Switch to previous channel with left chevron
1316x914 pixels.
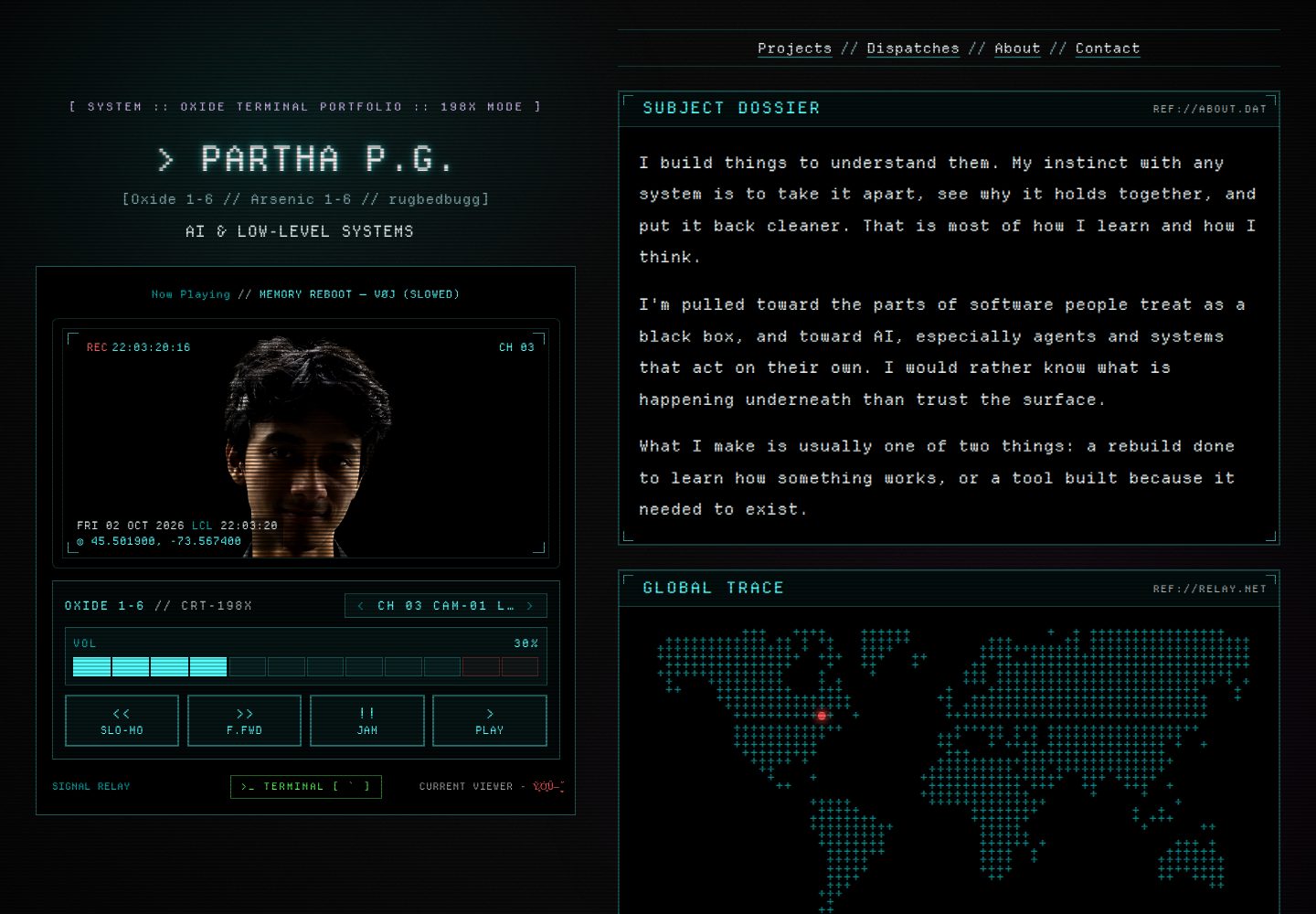coord(361,606)
